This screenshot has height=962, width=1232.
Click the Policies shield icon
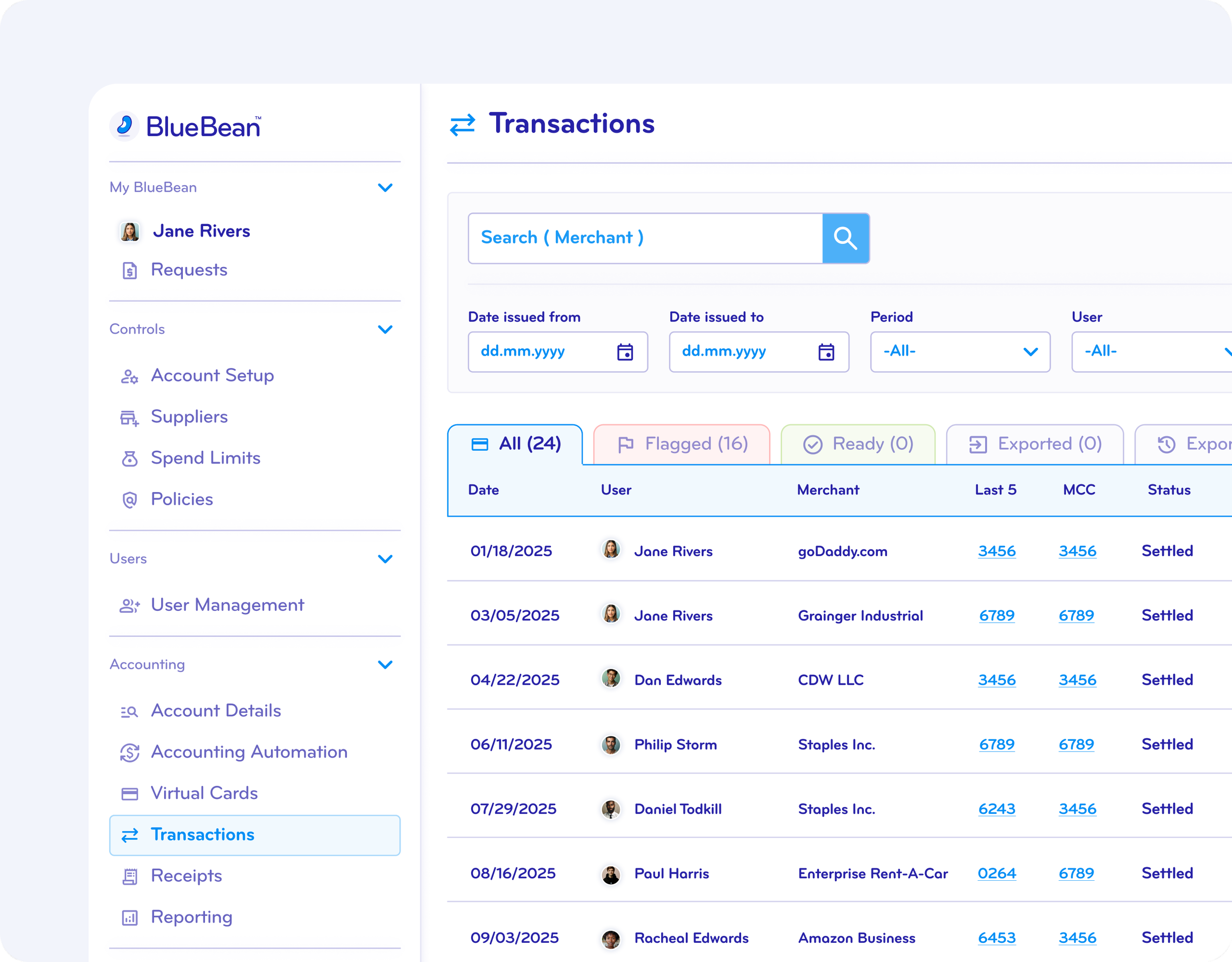tap(130, 499)
